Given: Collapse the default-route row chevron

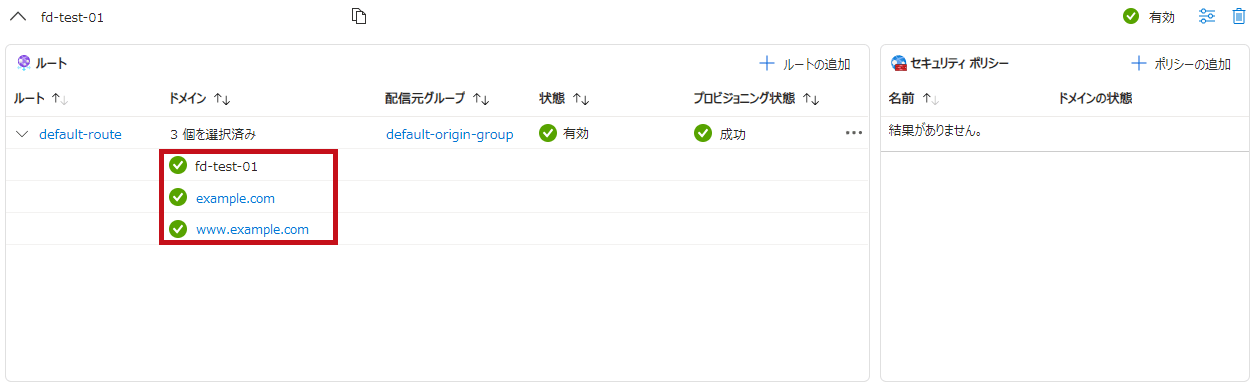Looking at the screenshot, I should point(22,134).
